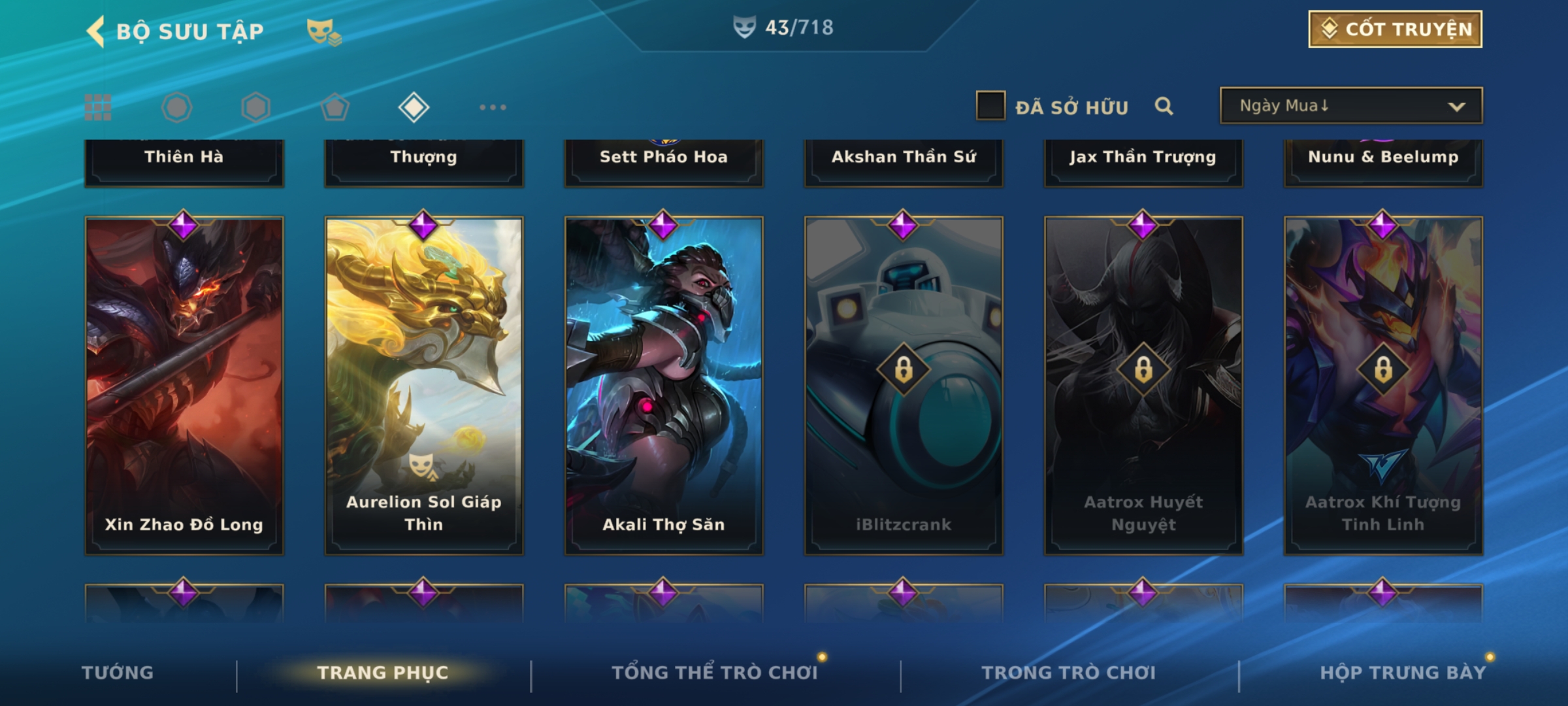Select the hexagon rarity filter icon
The width and height of the screenshot is (1568, 706).
point(255,107)
